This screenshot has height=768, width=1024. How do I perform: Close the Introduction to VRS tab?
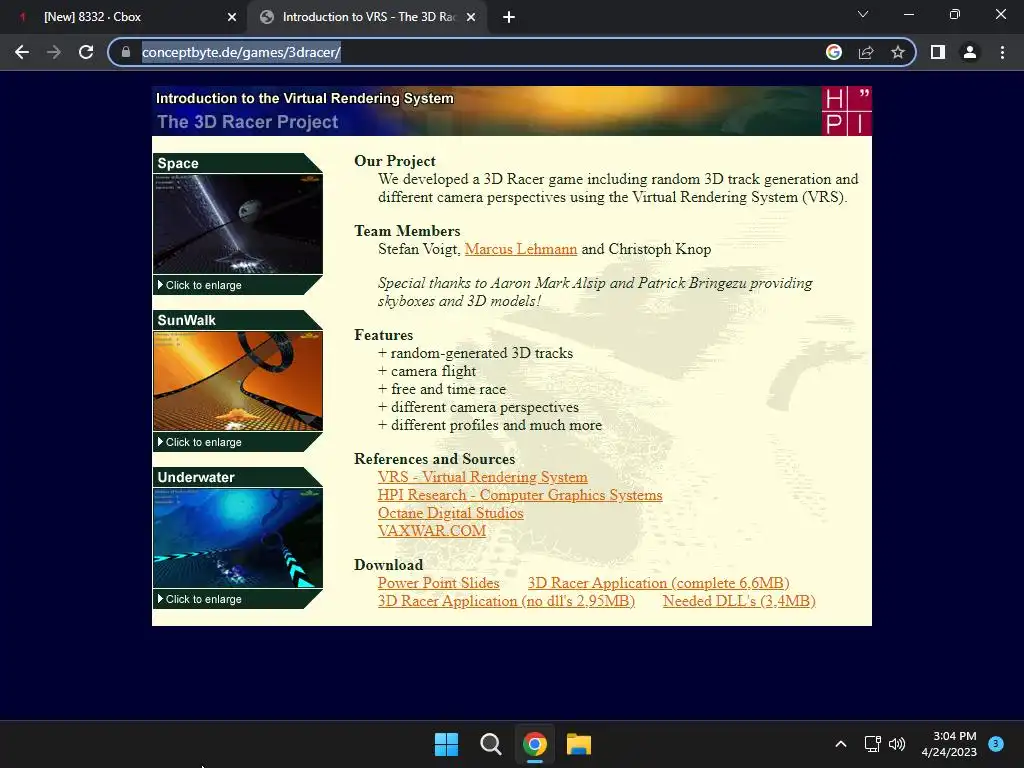(x=471, y=17)
